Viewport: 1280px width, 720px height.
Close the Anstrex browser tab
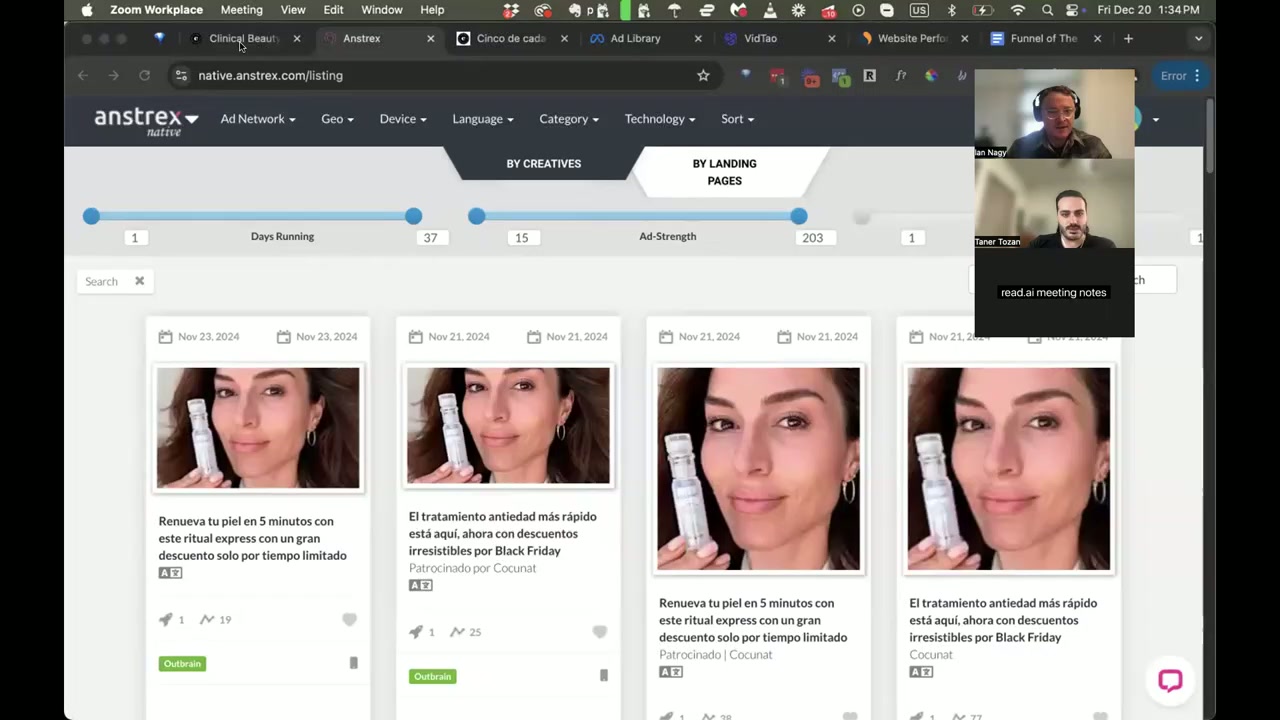431,38
